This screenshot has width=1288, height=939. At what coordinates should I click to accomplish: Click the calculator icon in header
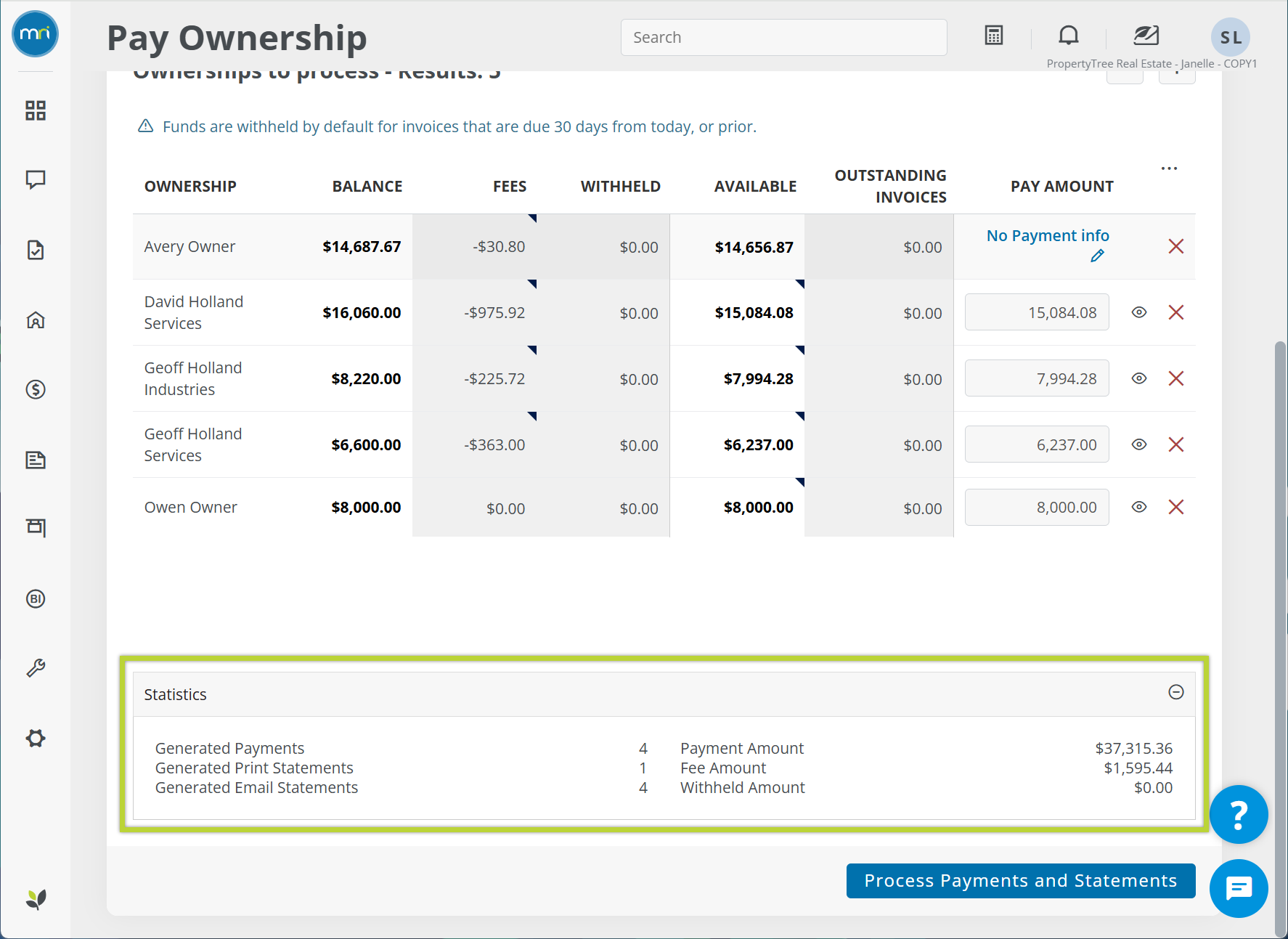click(x=994, y=35)
